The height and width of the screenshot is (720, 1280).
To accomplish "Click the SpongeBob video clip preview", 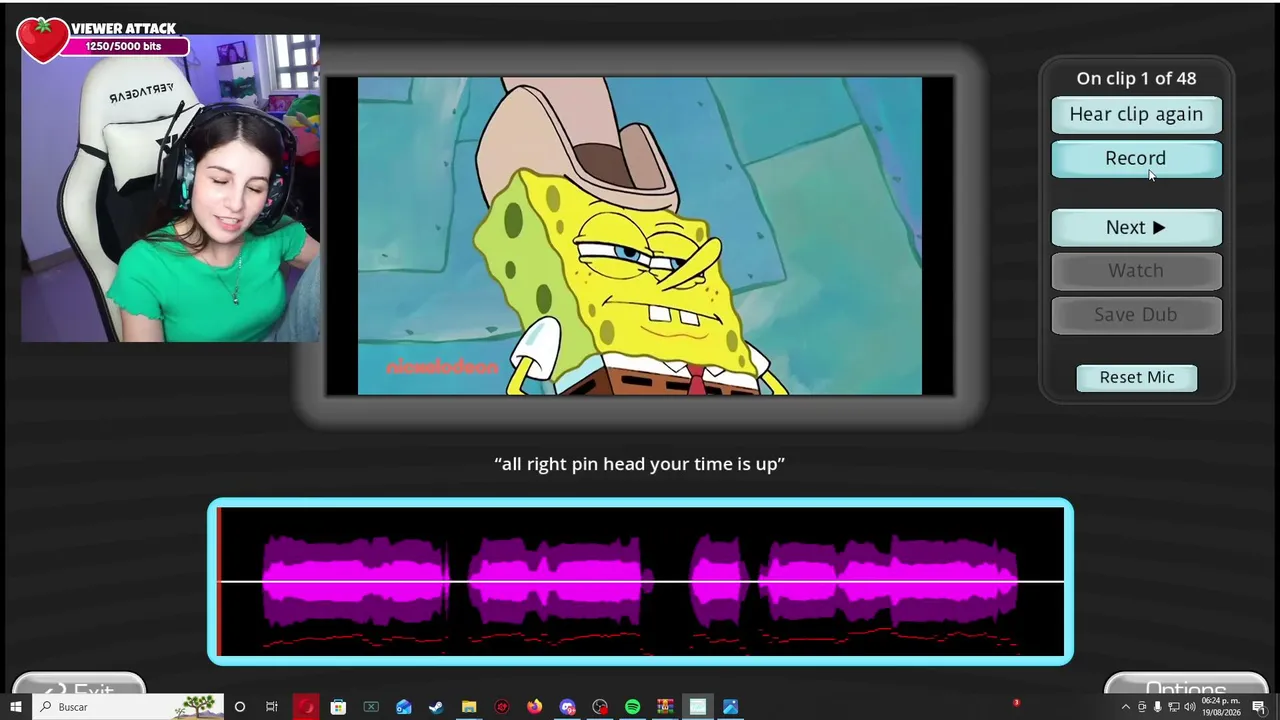I will point(640,236).
